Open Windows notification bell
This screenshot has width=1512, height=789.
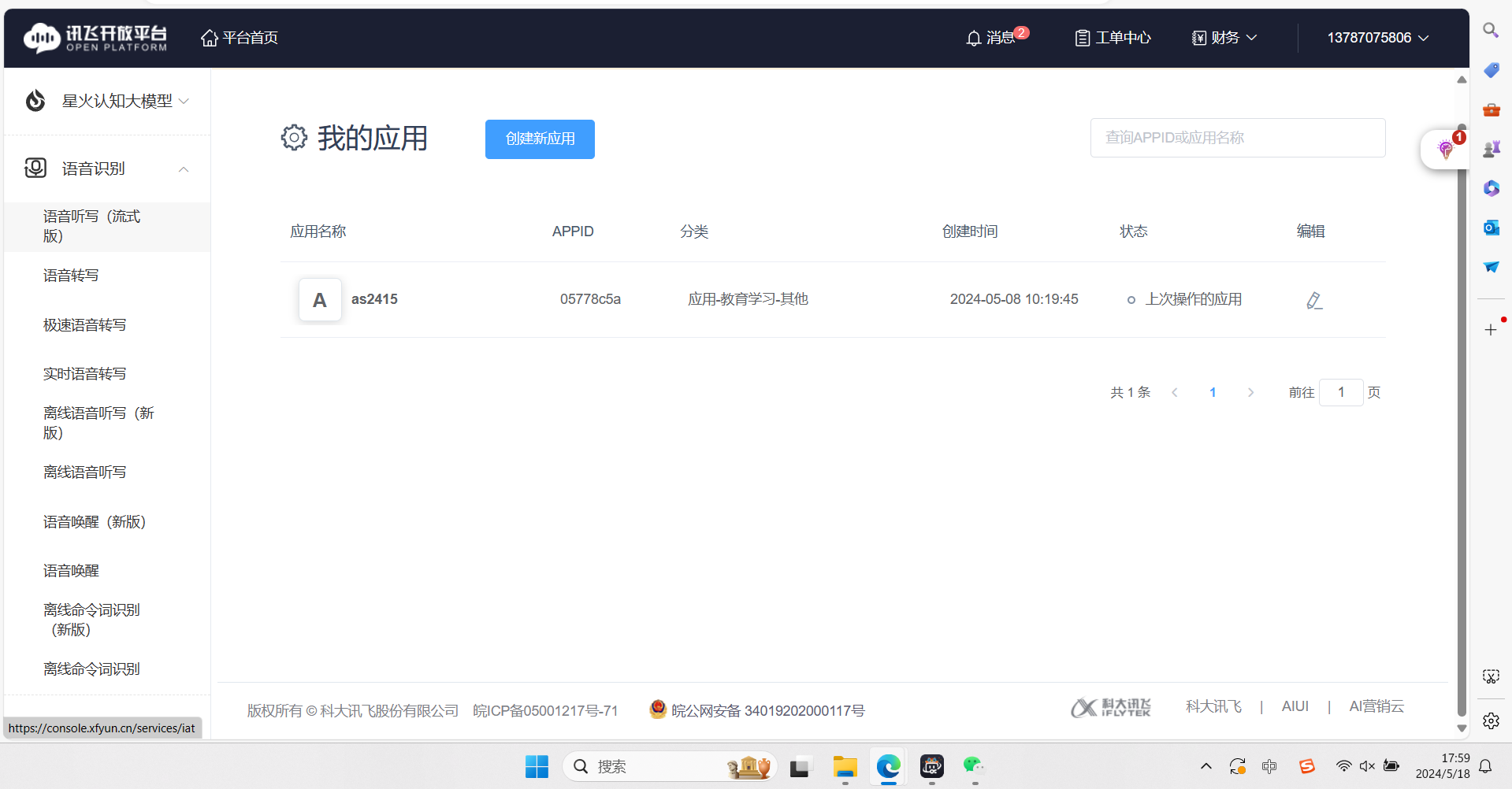coord(1485,766)
